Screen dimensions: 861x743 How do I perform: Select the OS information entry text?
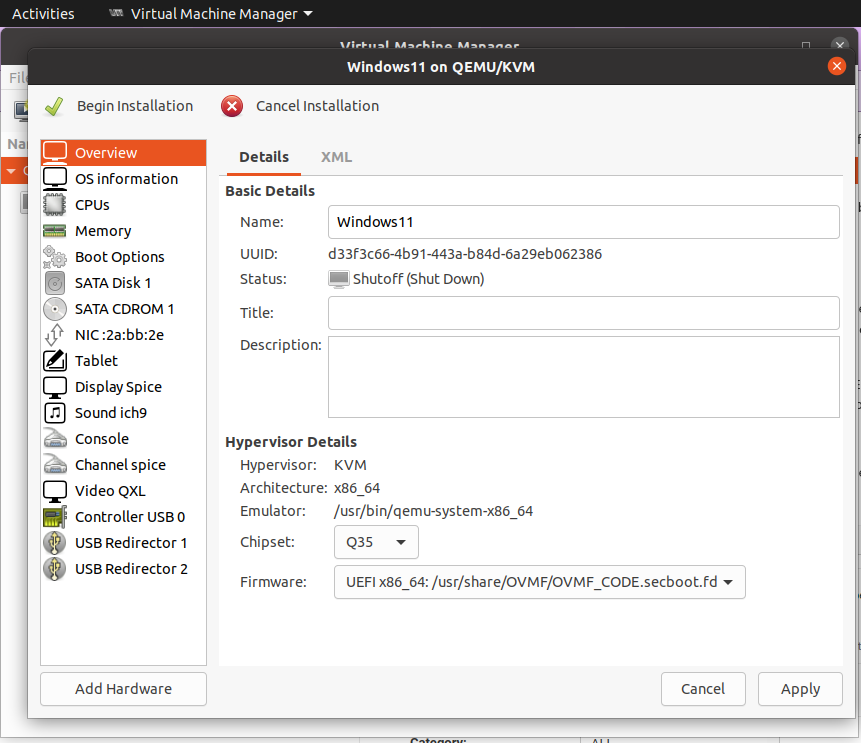[x=126, y=179]
